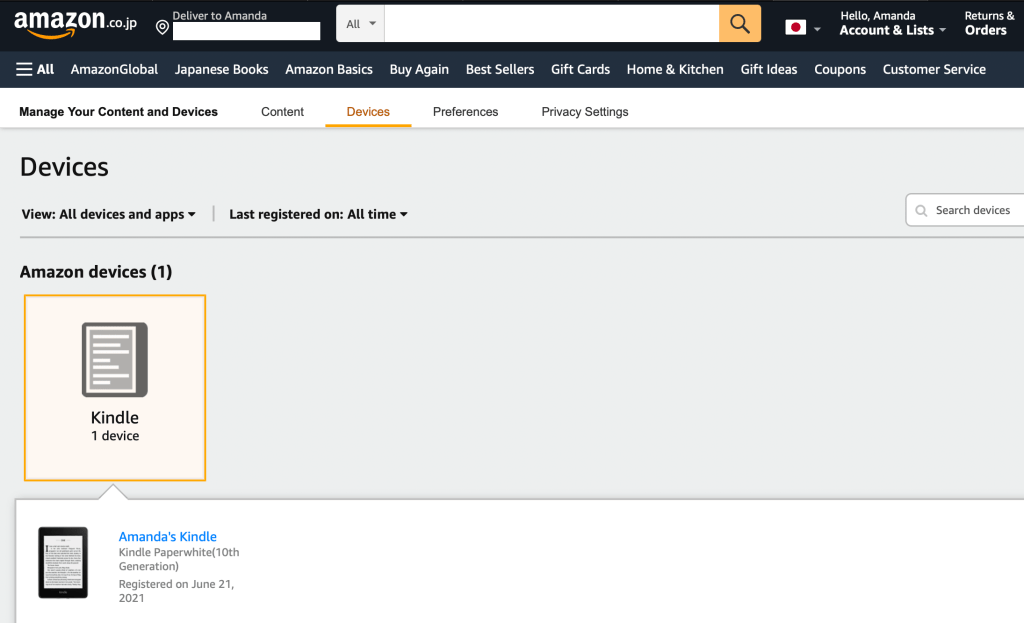This screenshot has width=1024, height=623.
Task: Click the magnifier in Search devices box
Action: click(x=921, y=210)
